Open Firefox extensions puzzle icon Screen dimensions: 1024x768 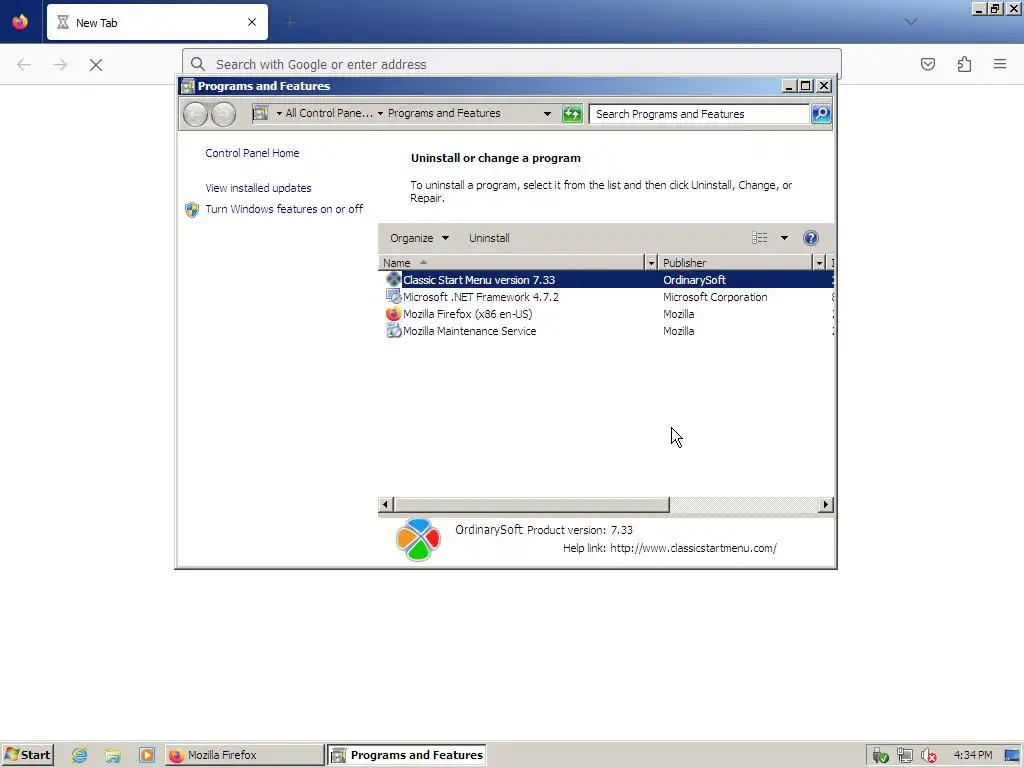point(964,64)
